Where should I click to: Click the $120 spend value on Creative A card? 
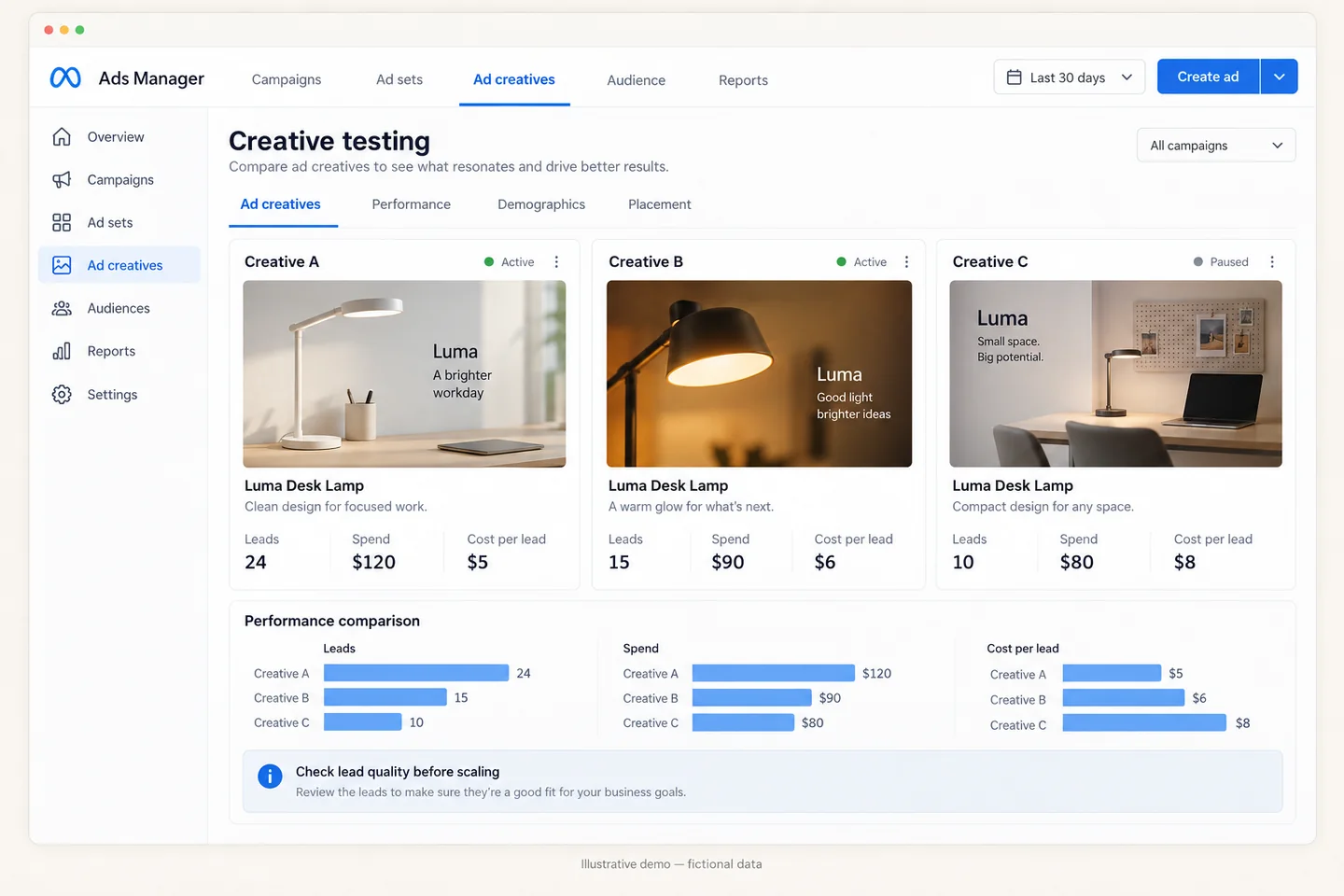click(x=373, y=562)
